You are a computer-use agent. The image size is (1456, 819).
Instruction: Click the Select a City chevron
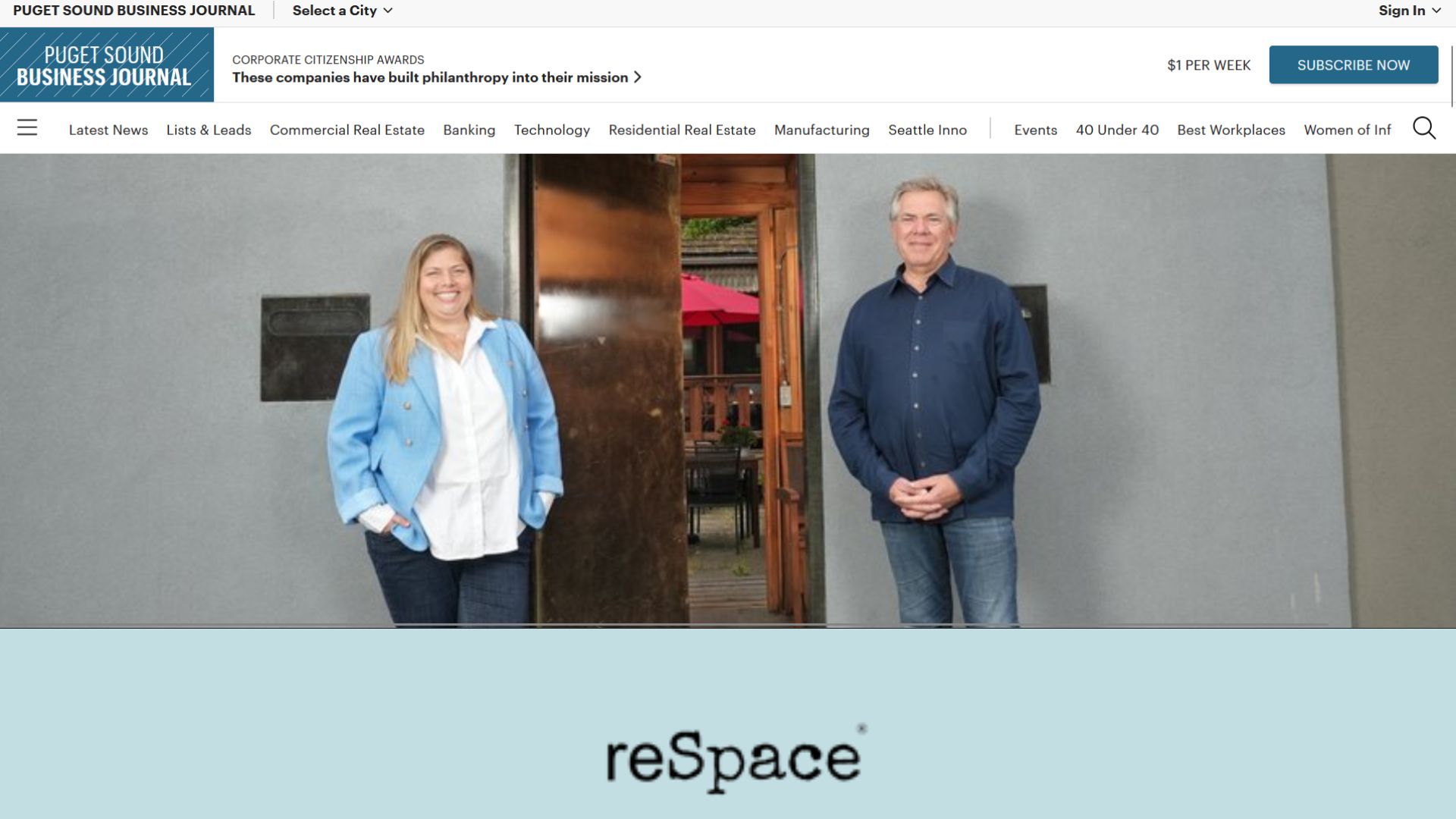(x=388, y=11)
